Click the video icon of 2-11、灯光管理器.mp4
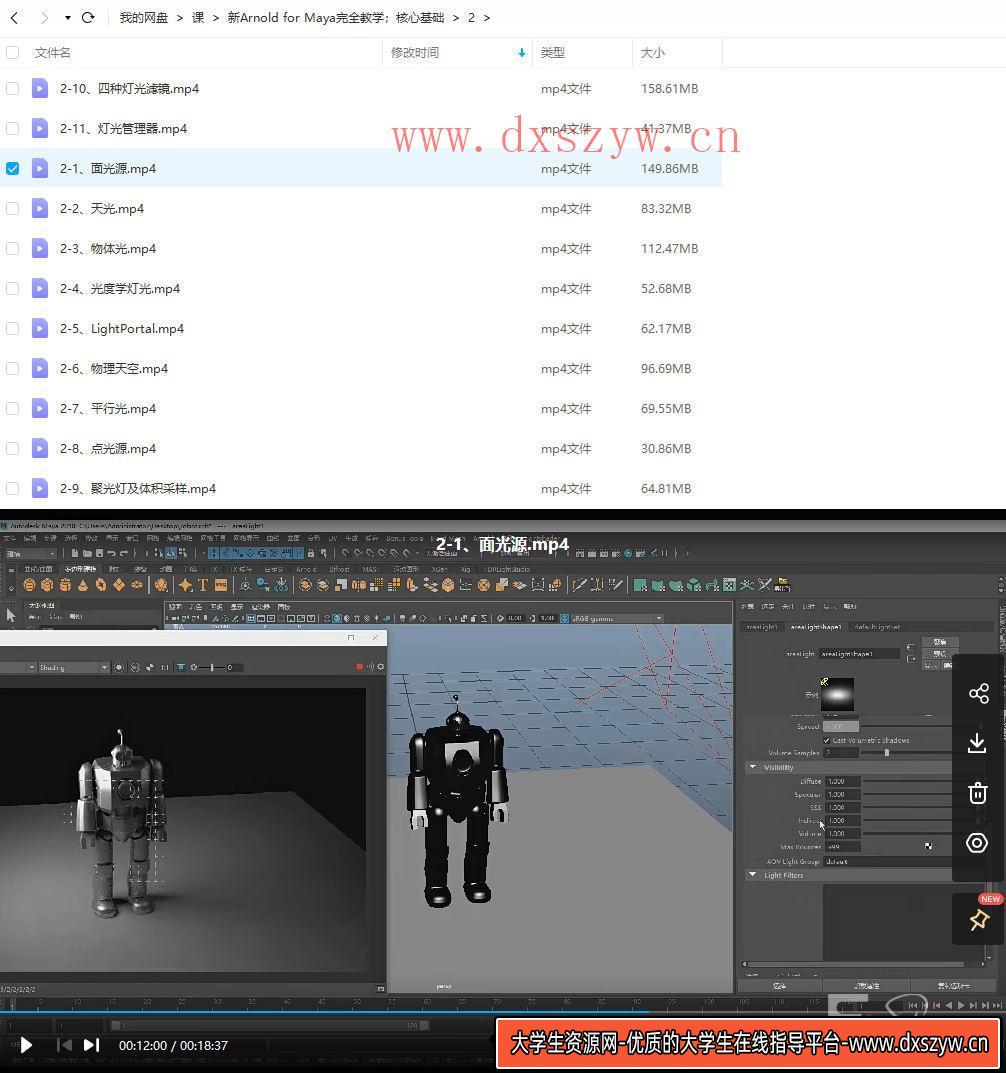The height and width of the screenshot is (1073, 1006). click(40, 129)
